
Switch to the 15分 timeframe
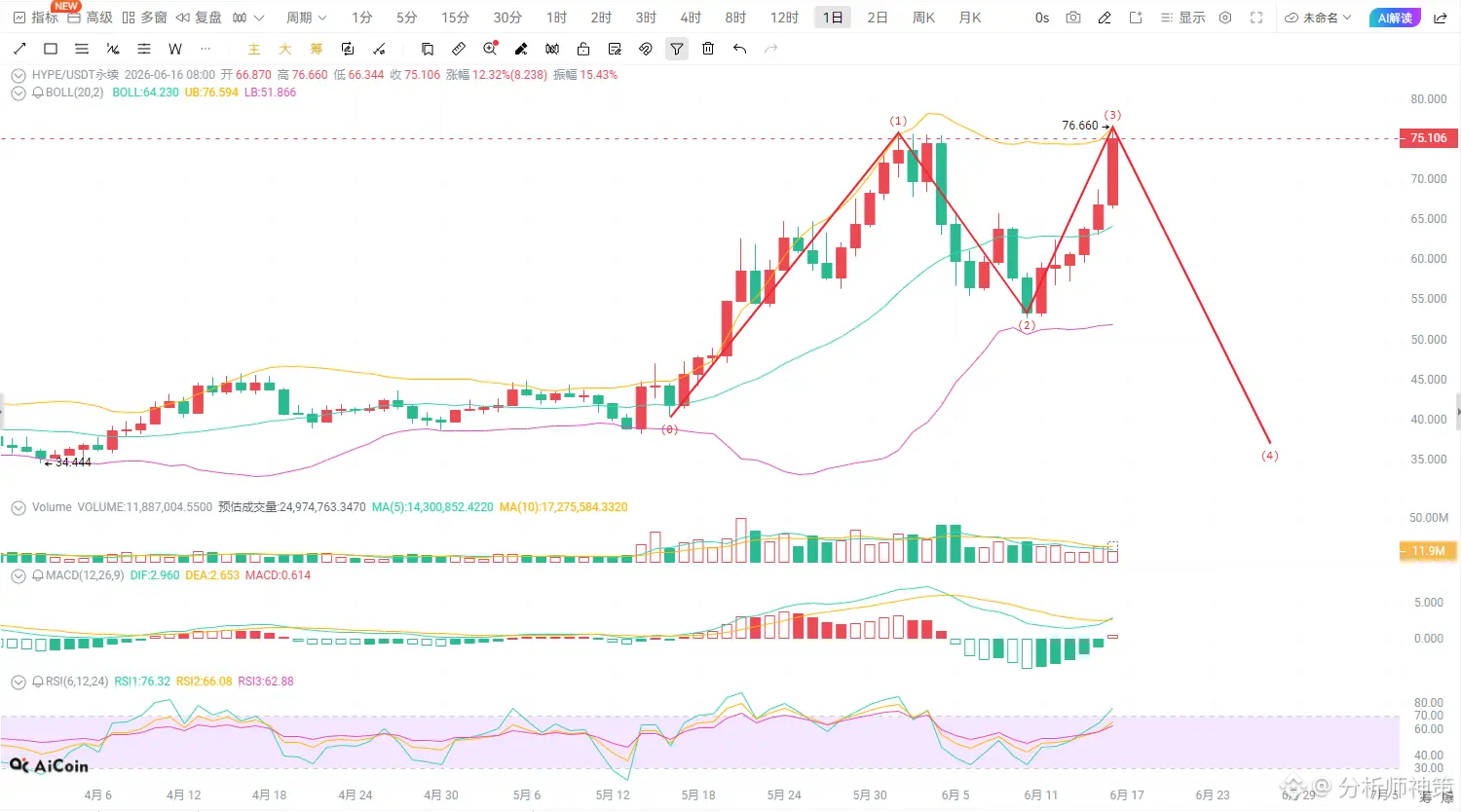click(x=455, y=18)
